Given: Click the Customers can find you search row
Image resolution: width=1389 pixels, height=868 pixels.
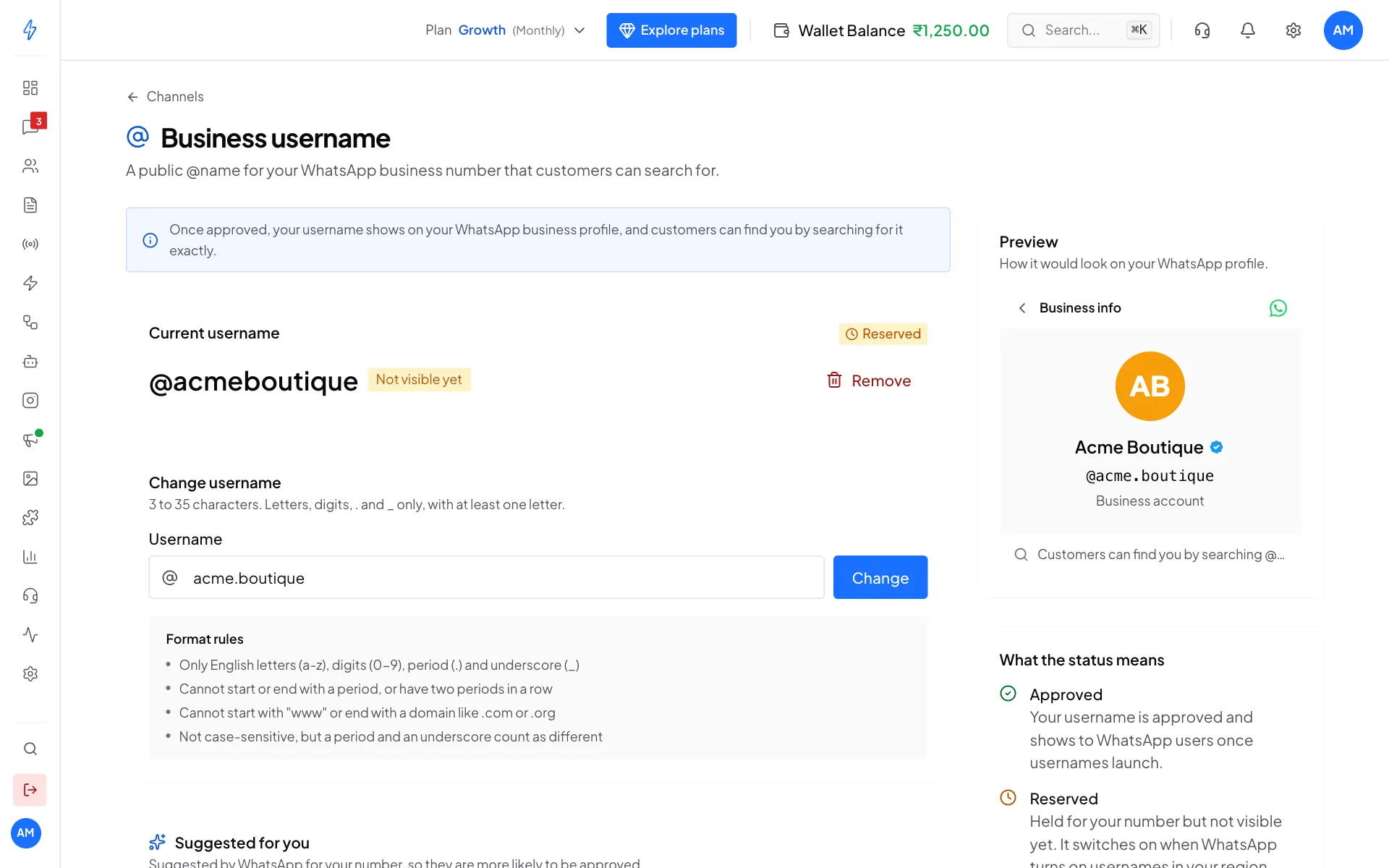Looking at the screenshot, I should (x=1150, y=555).
